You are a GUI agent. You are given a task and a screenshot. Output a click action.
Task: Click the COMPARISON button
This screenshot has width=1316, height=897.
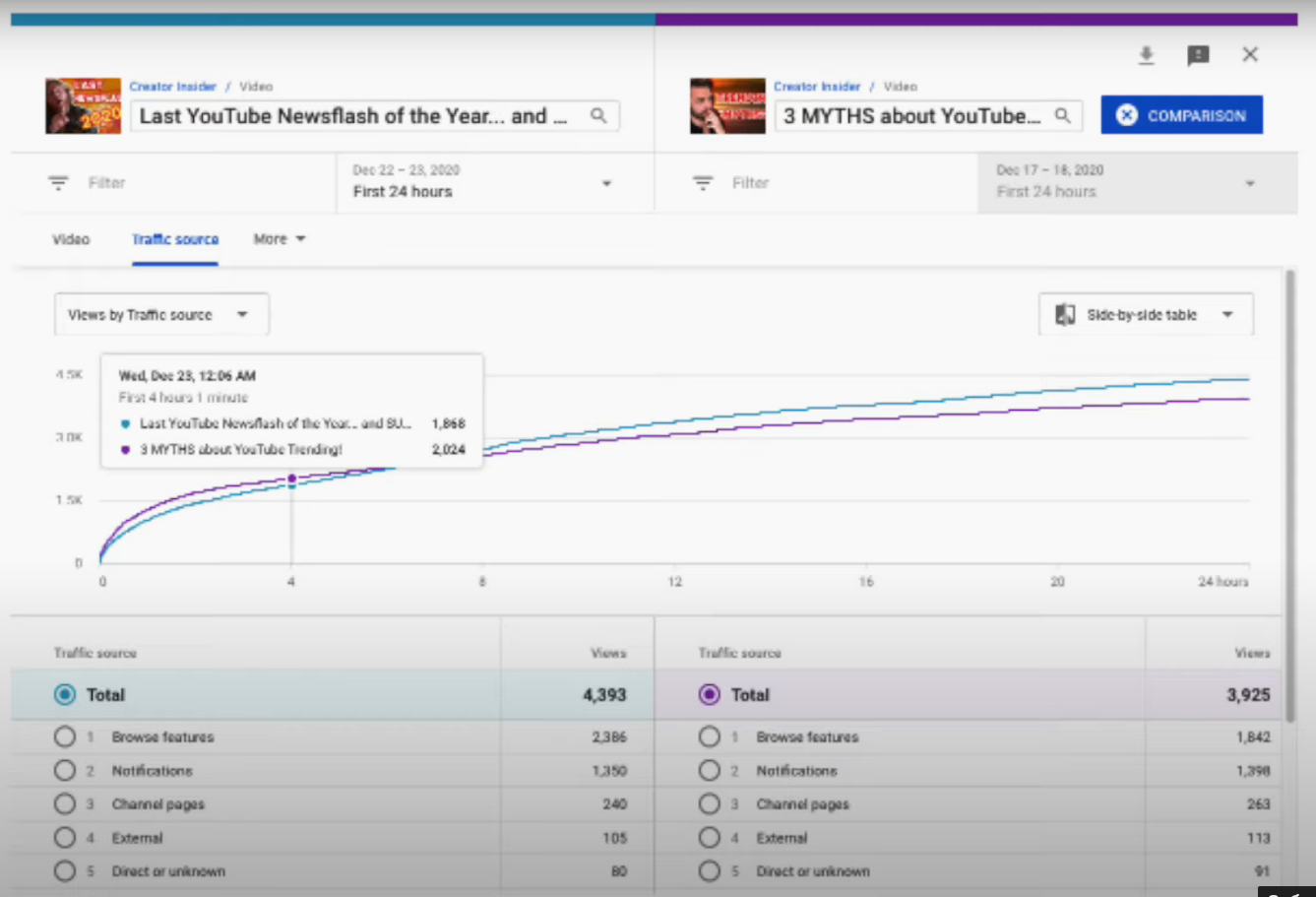(1181, 114)
